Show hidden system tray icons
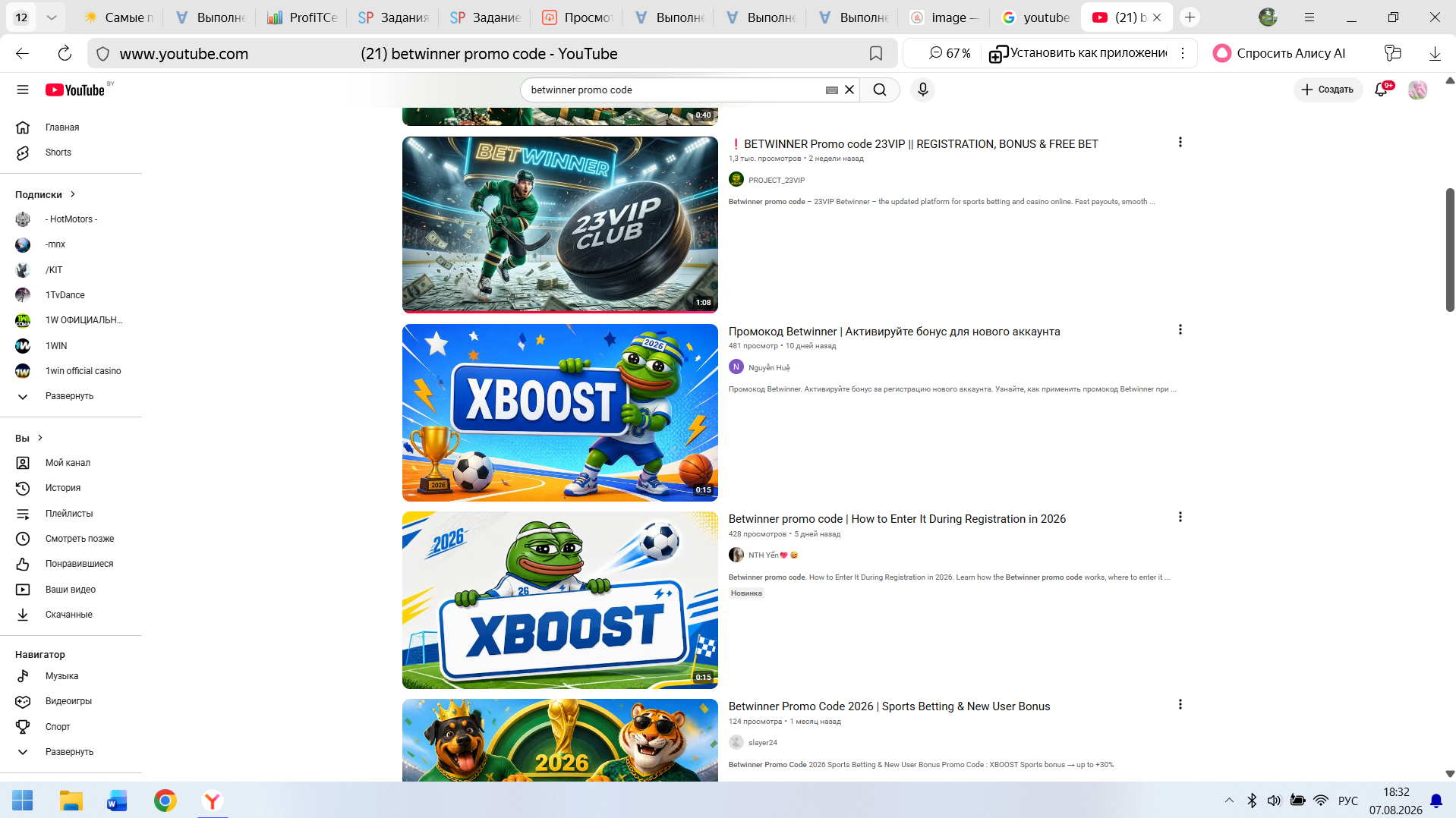The width and height of the screenshot is (1456, 818). tap(1229, 801)
